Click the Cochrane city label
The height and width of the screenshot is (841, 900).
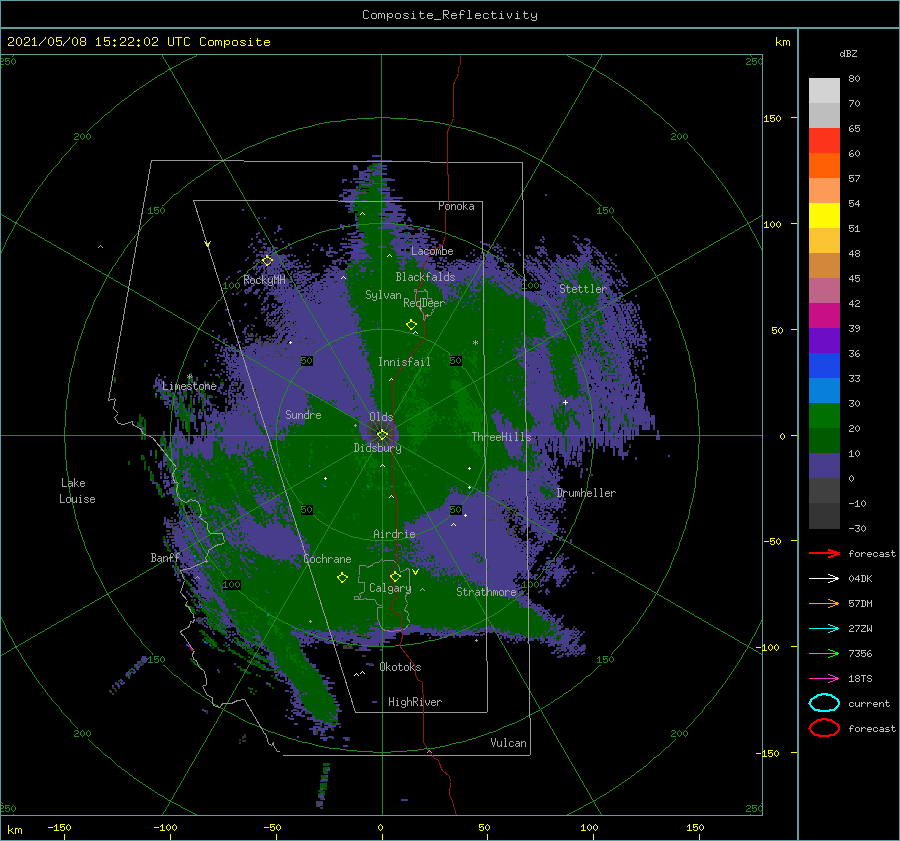coord(327,559)
